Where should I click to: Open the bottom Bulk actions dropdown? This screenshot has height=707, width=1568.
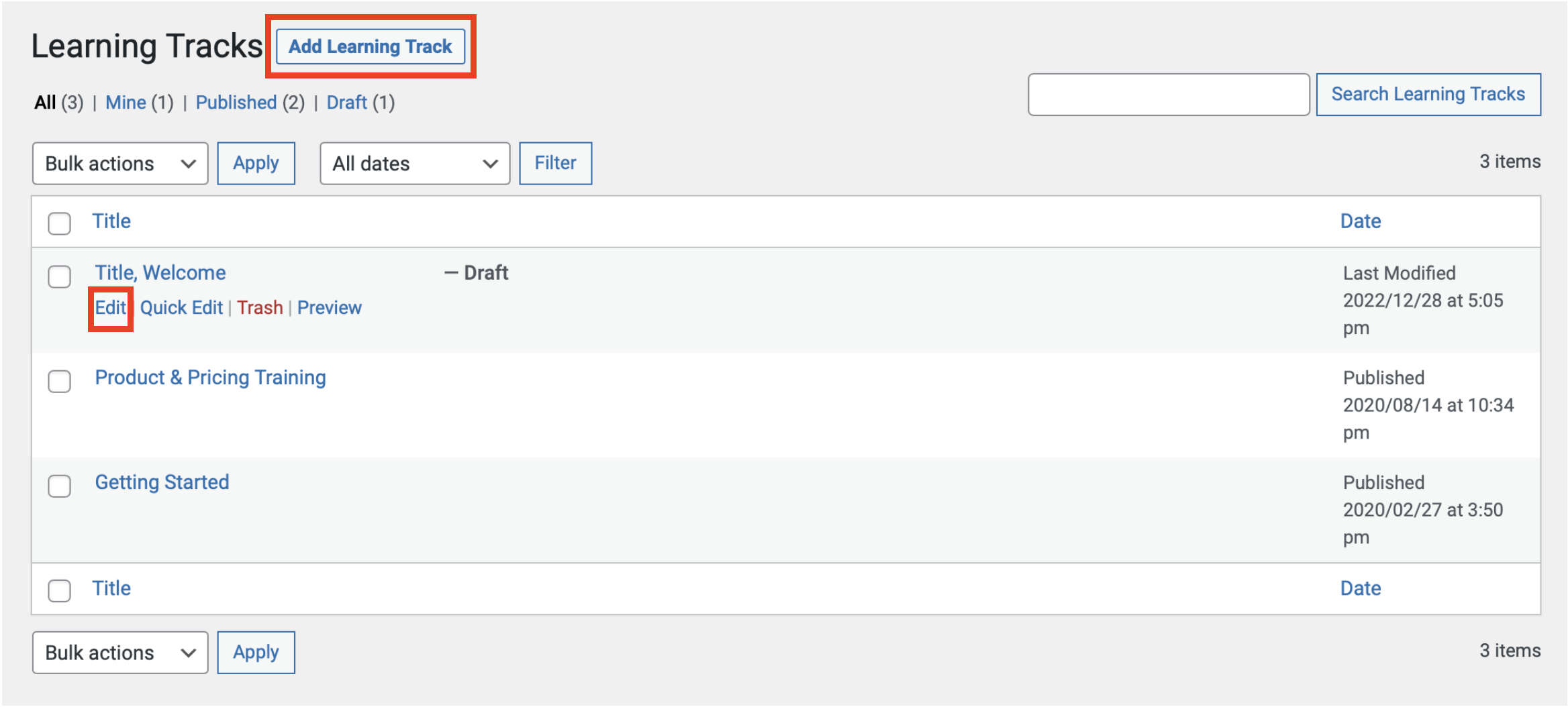(x=120, y=652)
